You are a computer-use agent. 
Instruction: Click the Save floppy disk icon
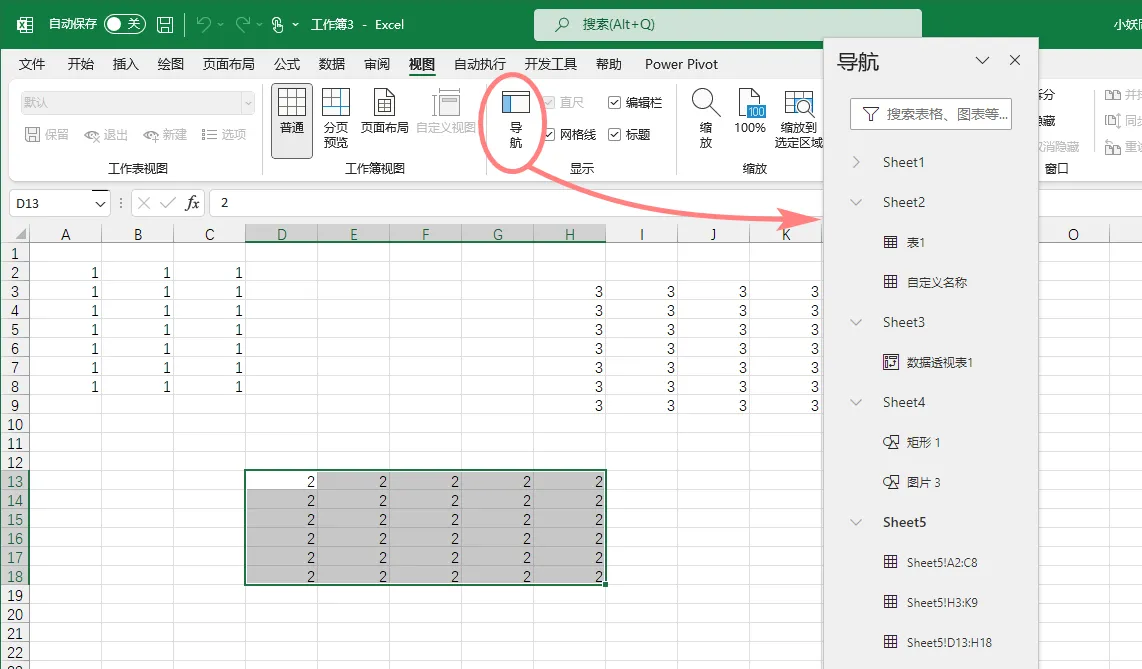coord(165,25)
